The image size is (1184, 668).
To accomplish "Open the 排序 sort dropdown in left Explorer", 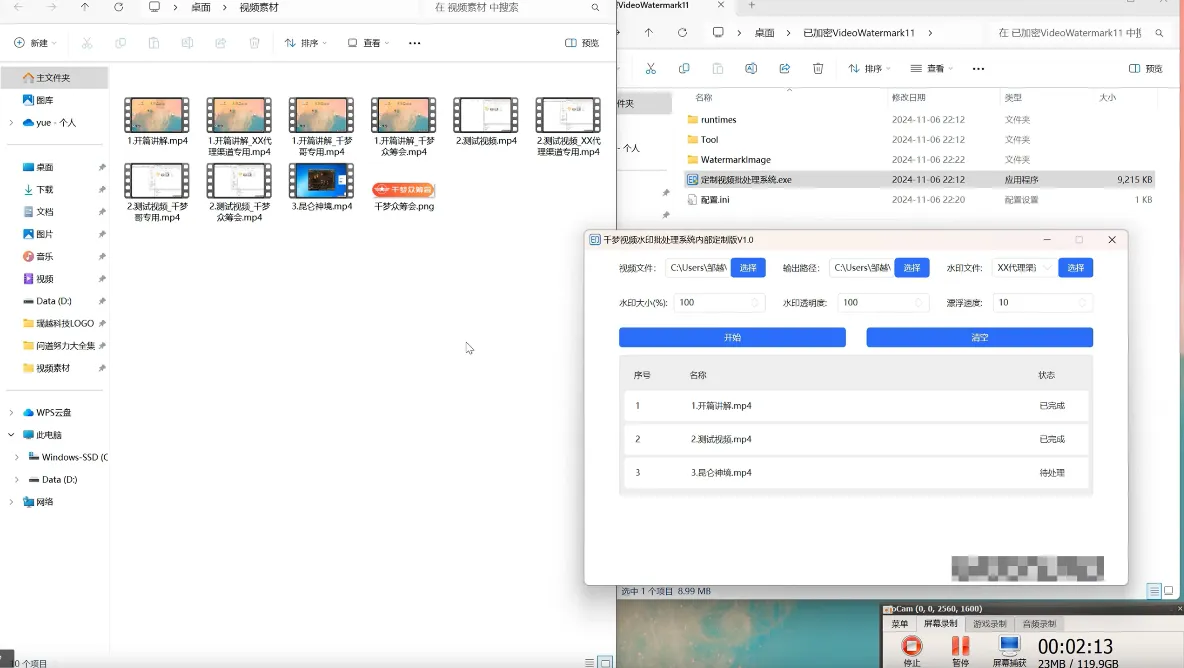I will click(x=308, y=43).
